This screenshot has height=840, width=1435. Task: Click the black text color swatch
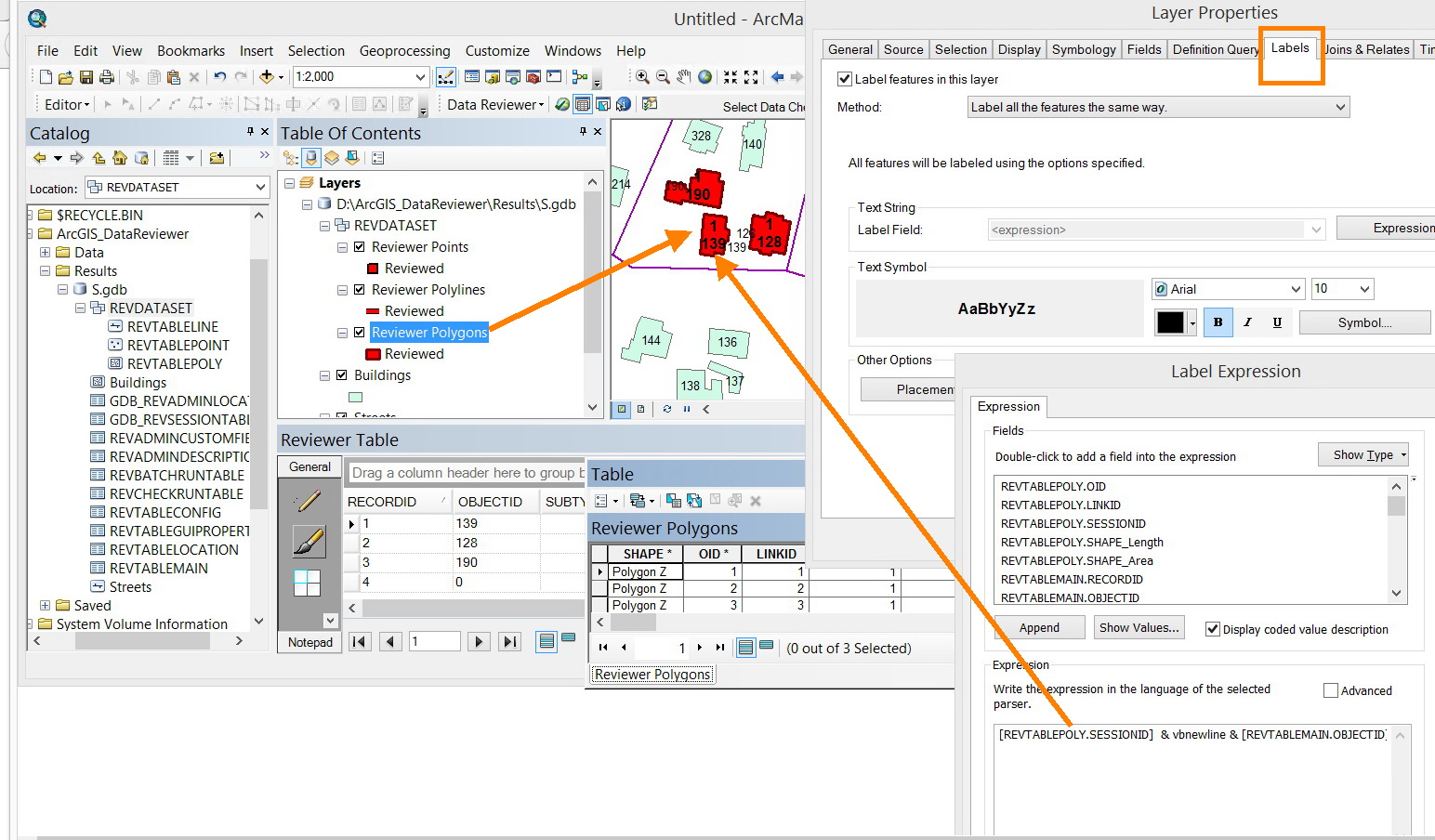click(1170, 322)
